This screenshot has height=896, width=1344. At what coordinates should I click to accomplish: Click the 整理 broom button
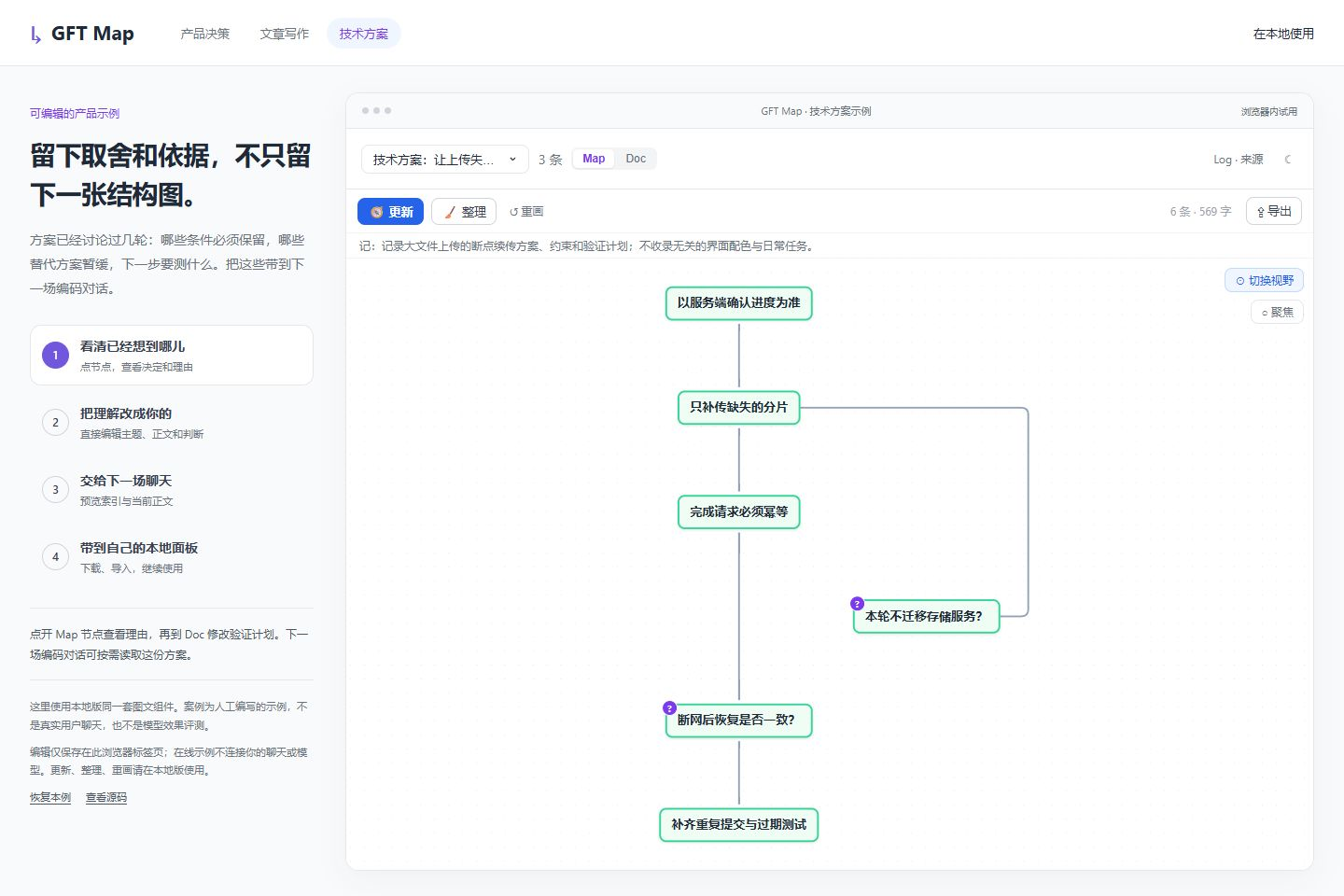[464, 212]
